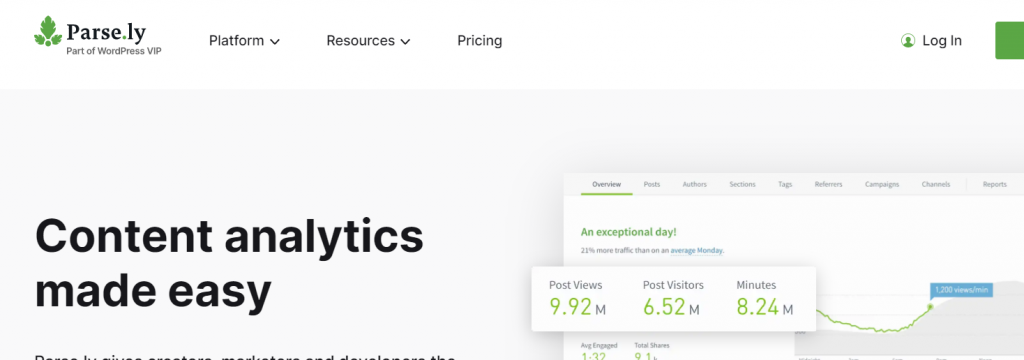Expand the Platform dropdown chevron
Screen dimensions: 1024x360
(275, 42)
